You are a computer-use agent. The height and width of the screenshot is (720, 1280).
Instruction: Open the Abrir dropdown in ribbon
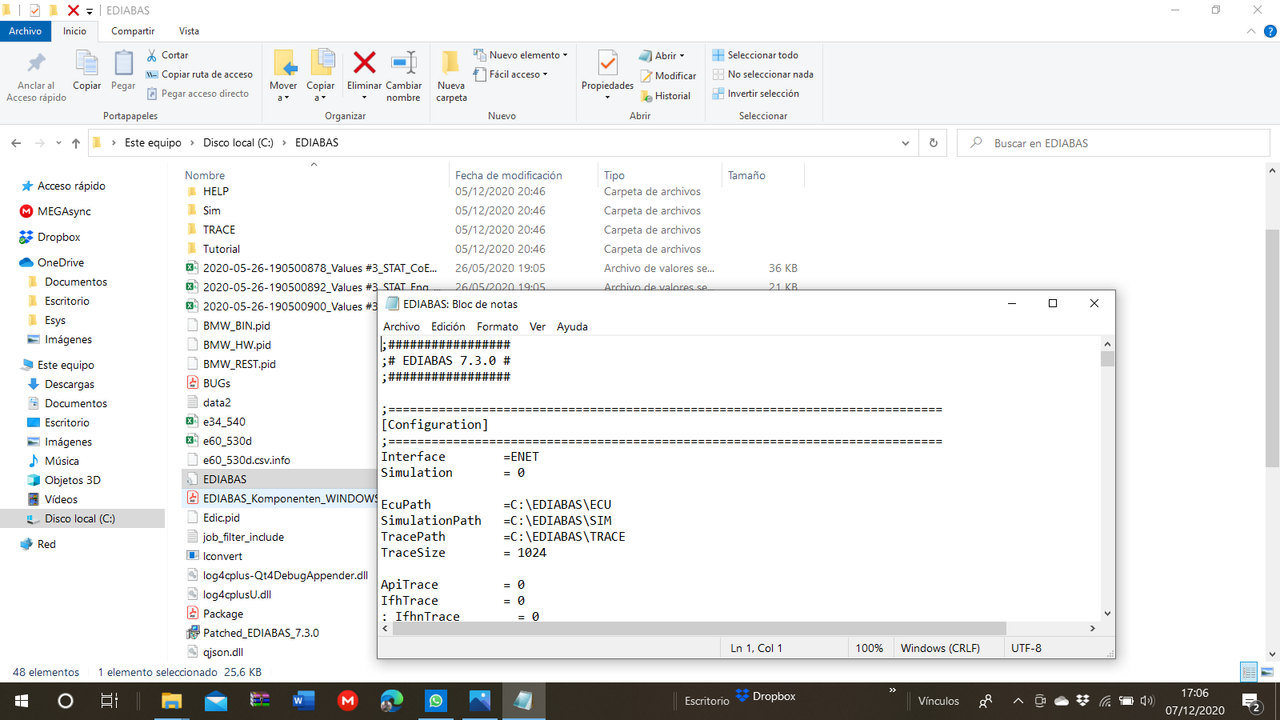(661, 56)
